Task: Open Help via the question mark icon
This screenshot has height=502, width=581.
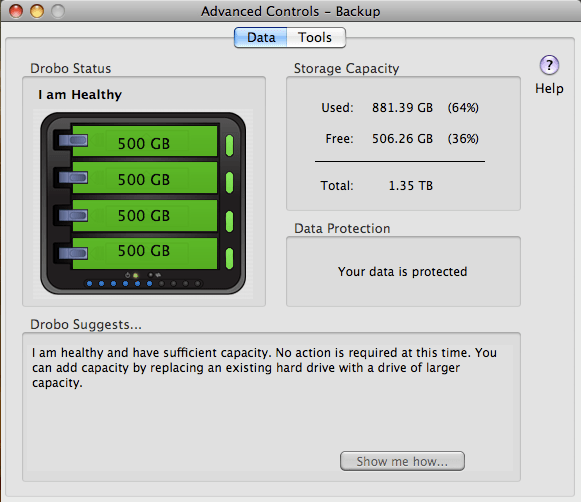Action: click(x=549, y=65)
